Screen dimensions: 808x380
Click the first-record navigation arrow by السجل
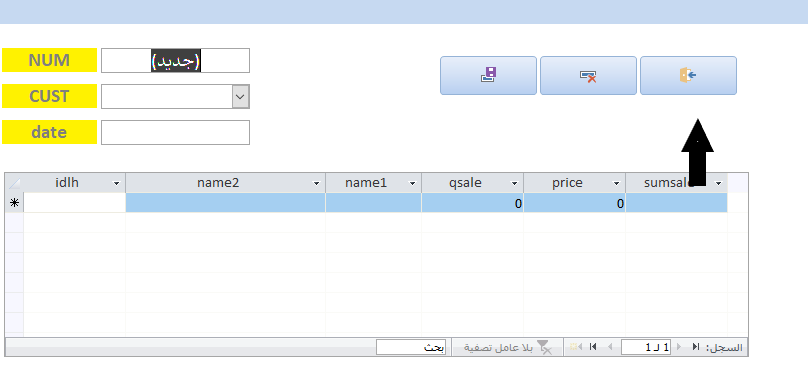pyautogui.click(x=696, y=347)
